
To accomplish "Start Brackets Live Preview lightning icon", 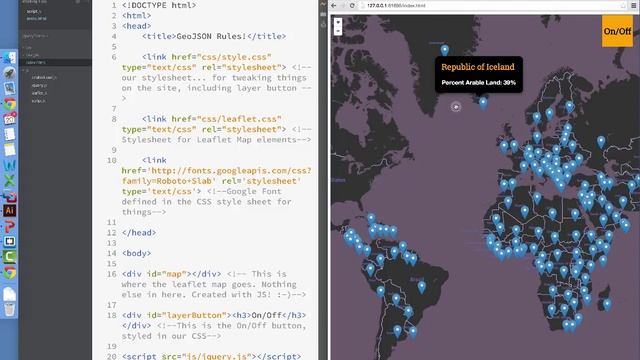I will tap(323, 4).
